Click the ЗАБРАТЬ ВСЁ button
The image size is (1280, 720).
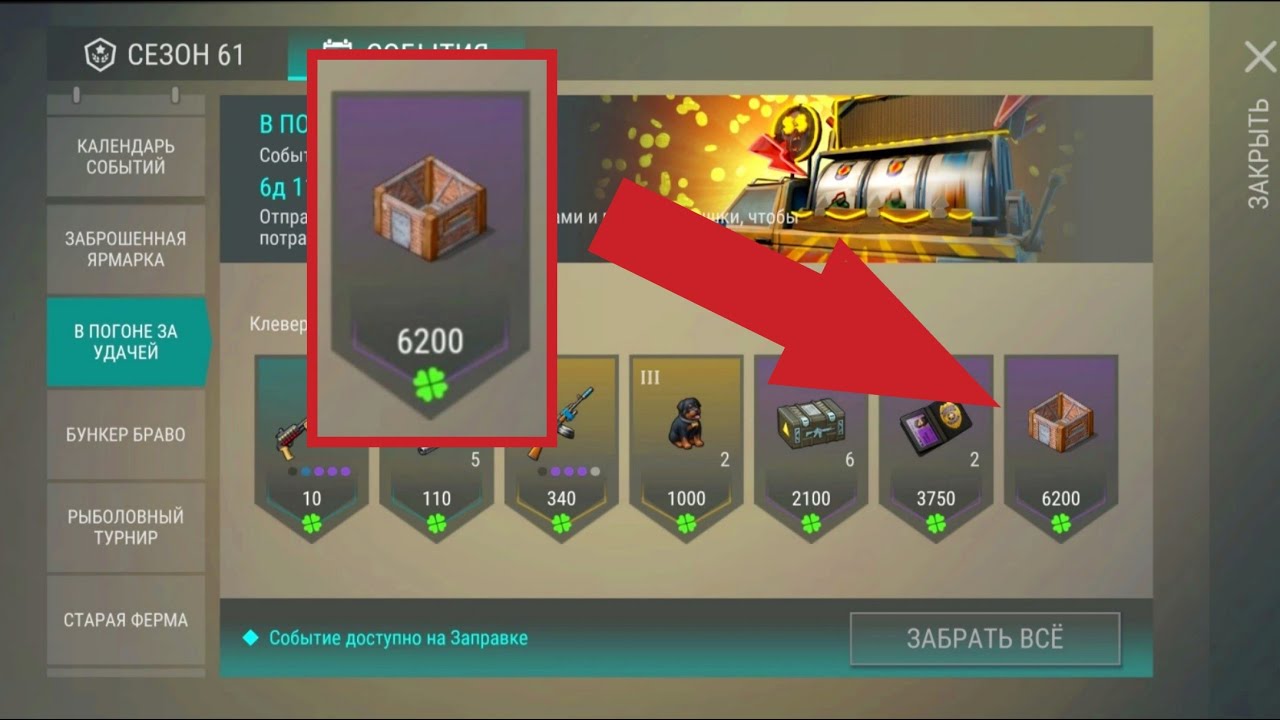click(x=985, y=639)
